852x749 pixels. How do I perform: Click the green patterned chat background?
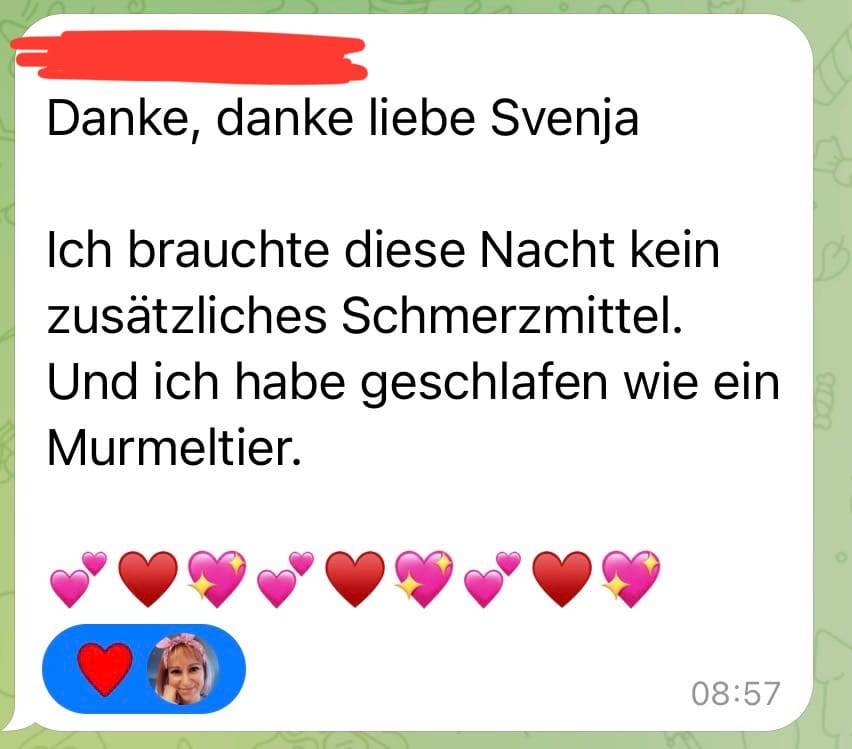833,380
